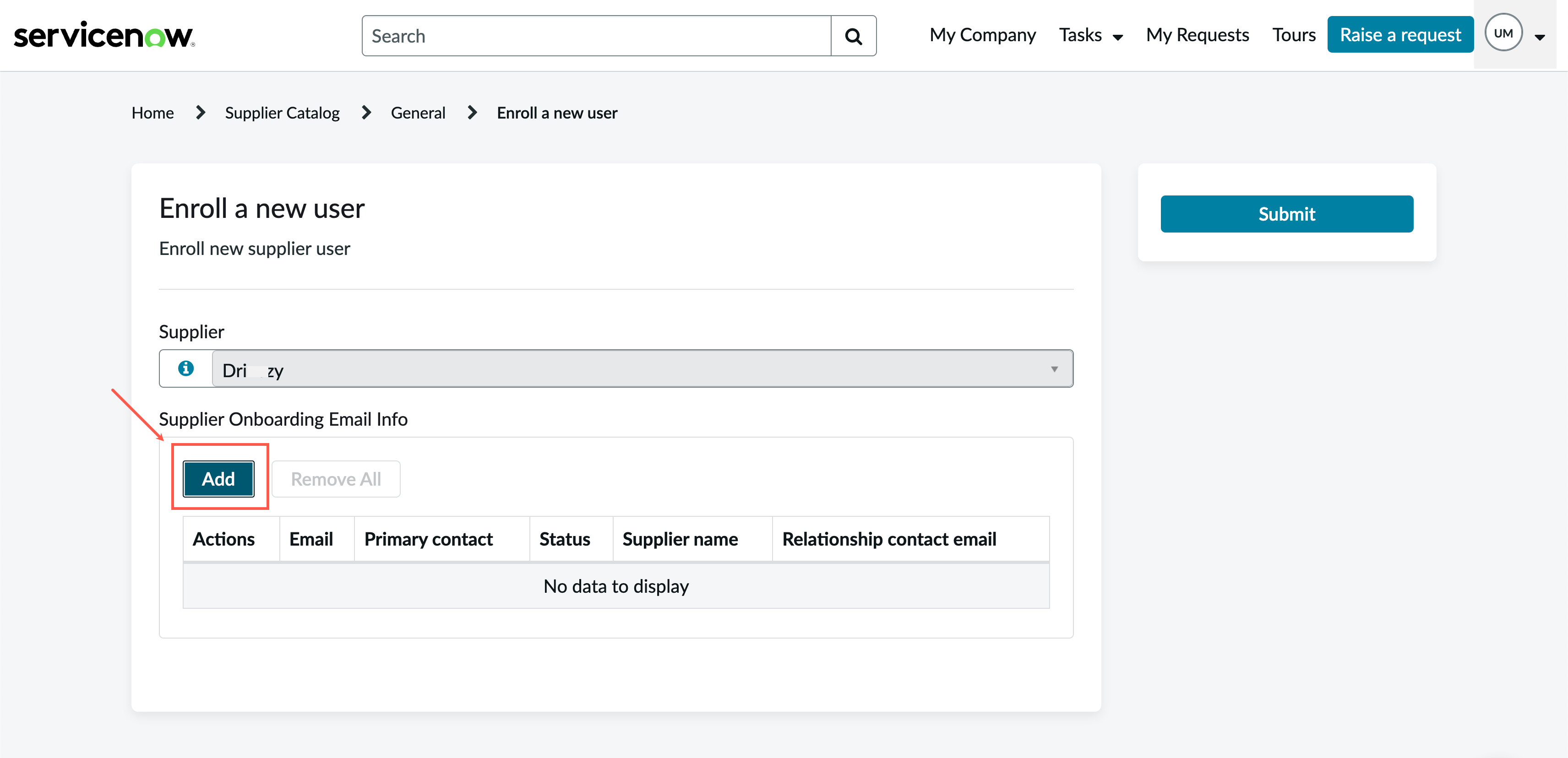Open the Supplier dropdown showing Dri zy
The height and width of the screenshot is (758, 1568).
(642, 368)
